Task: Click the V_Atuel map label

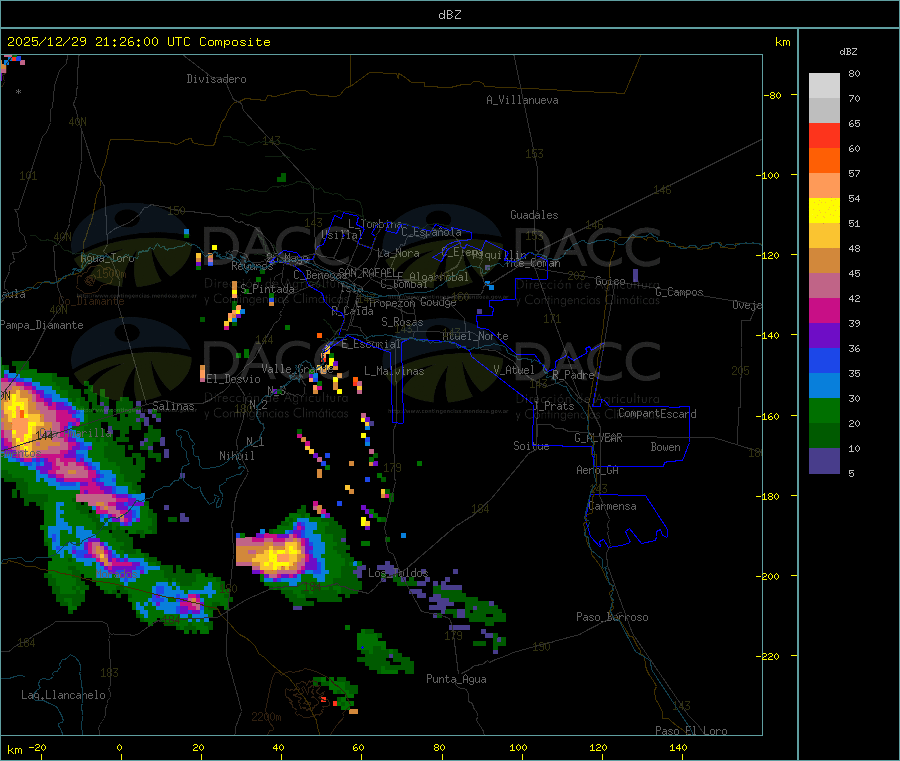Action: point(514,370)
